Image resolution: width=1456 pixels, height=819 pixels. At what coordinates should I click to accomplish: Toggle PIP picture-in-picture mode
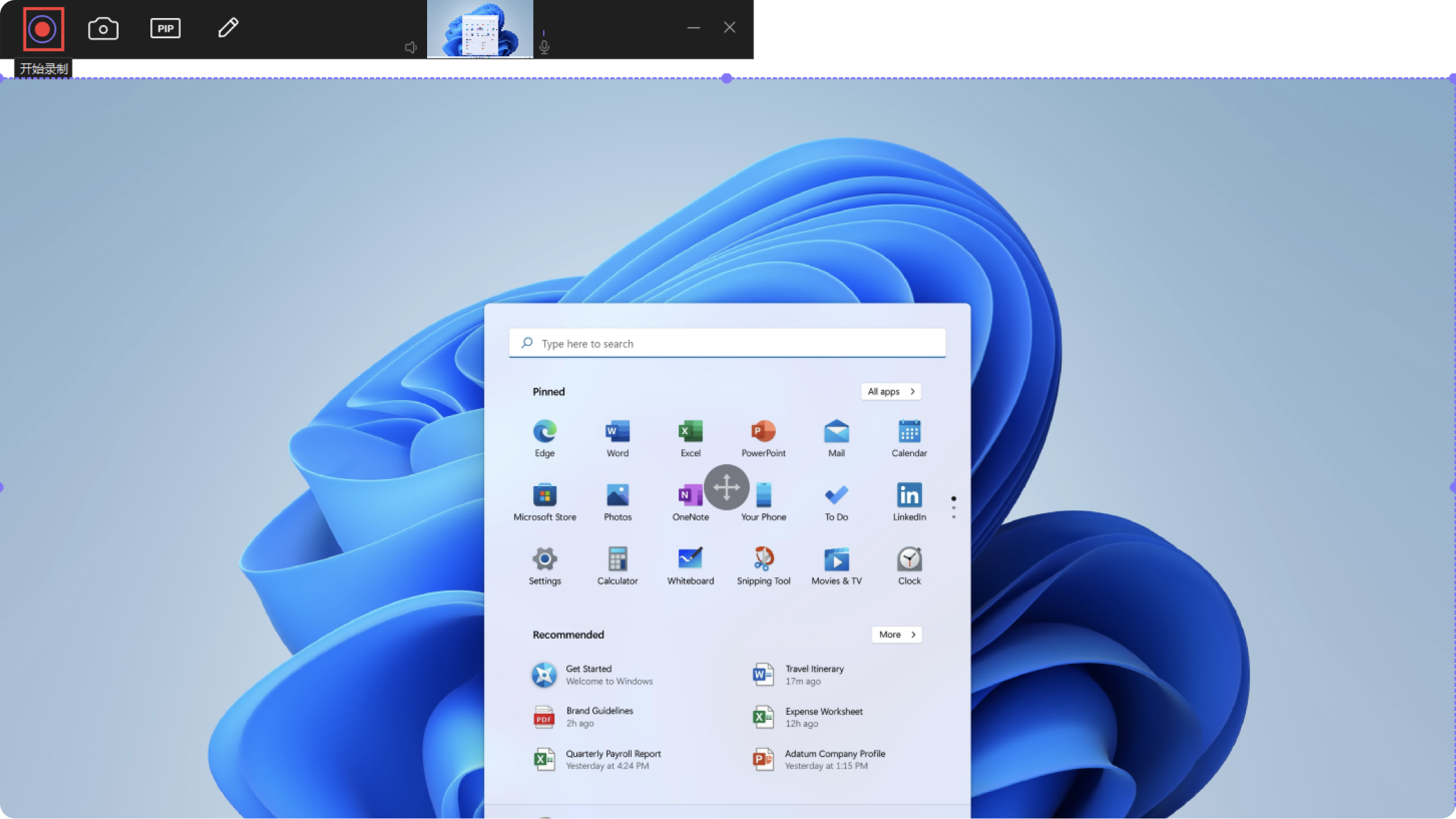click(x=165, y=28)
